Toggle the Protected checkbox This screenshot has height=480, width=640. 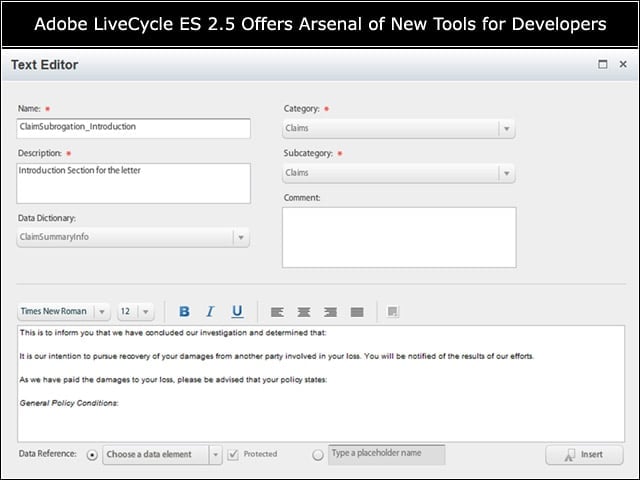(x=233, y=454)
